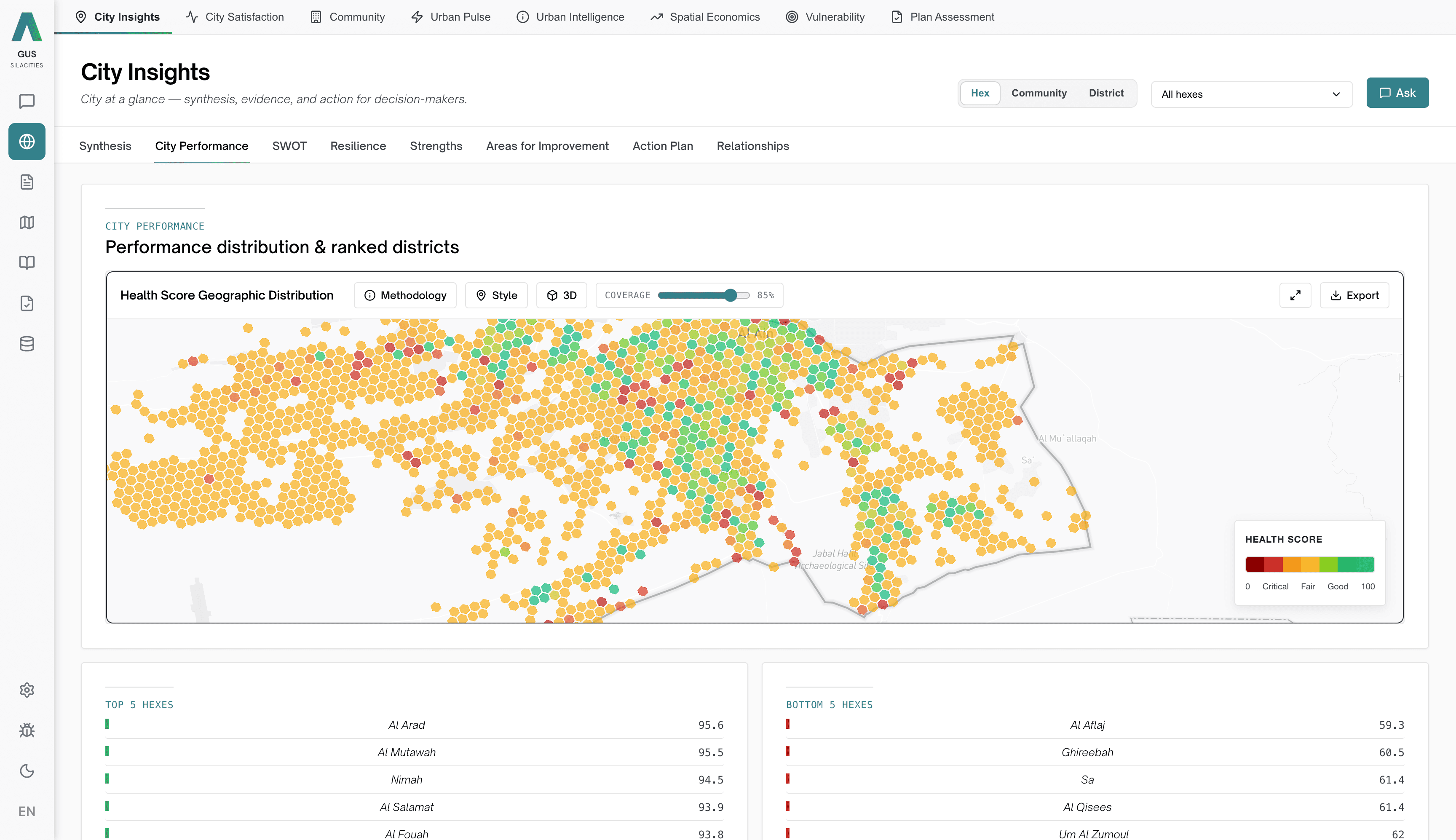Open the Methodology info button

pos(405,295)
